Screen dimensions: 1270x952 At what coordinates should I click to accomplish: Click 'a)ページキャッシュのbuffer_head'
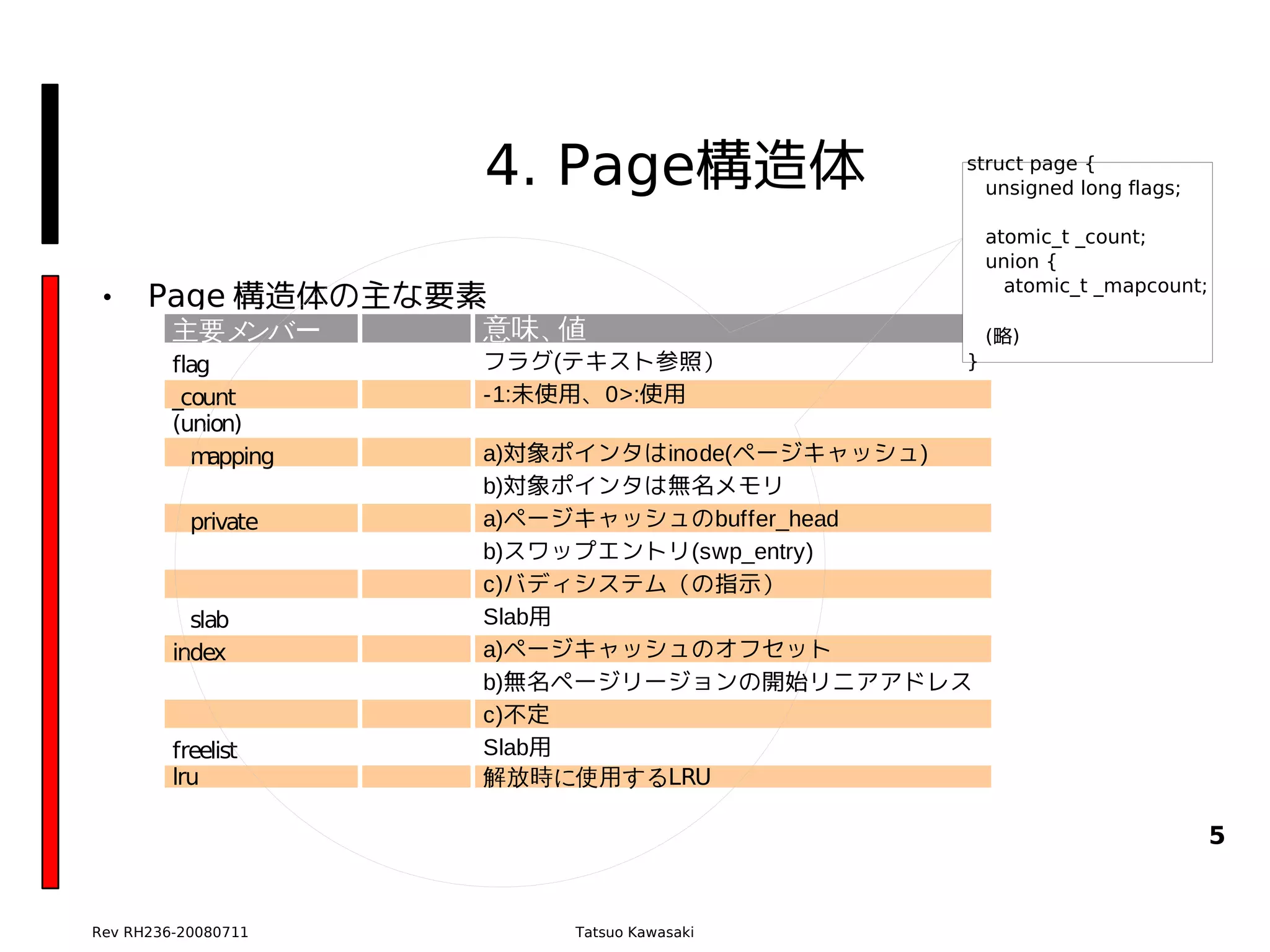(x=661, y=519)
